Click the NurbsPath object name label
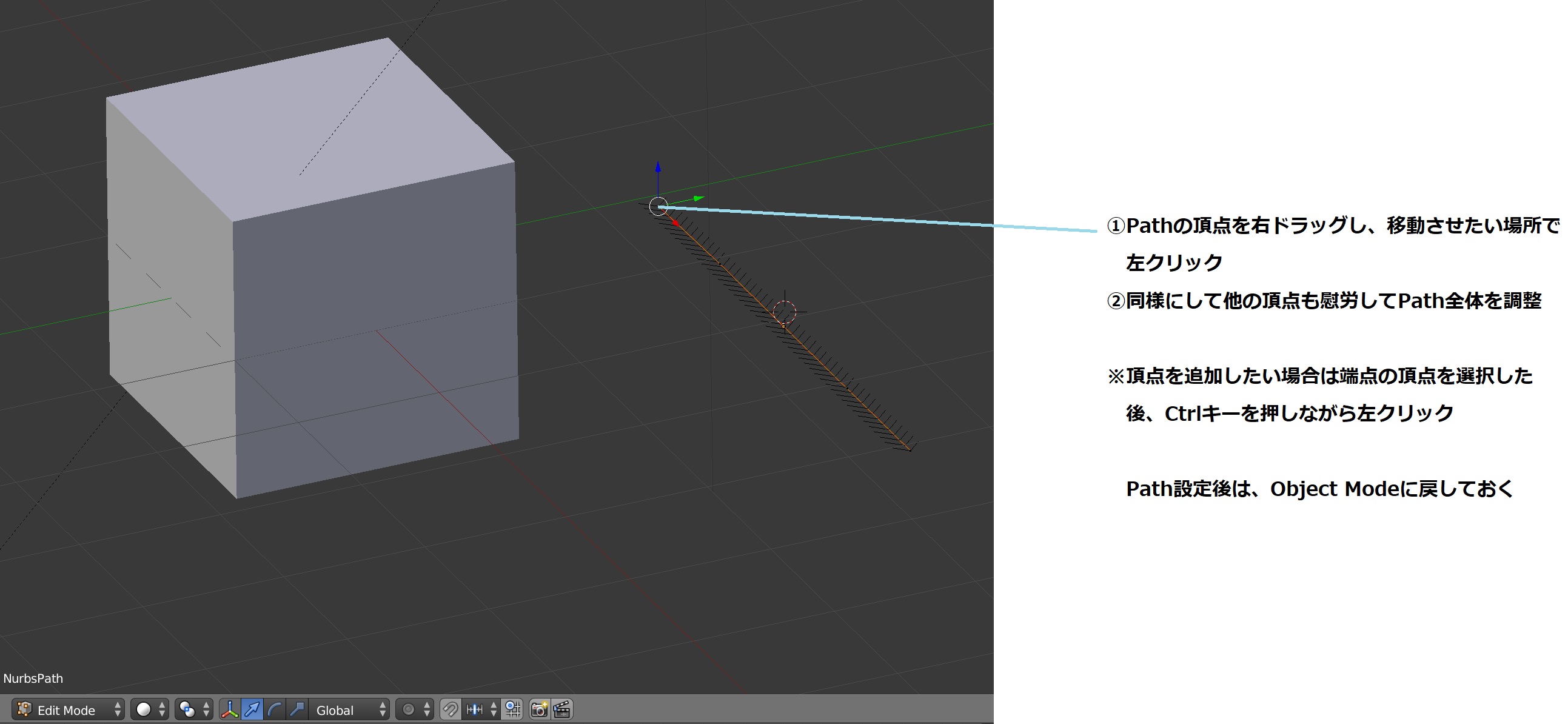The image size is (1568, 724). 33,679
